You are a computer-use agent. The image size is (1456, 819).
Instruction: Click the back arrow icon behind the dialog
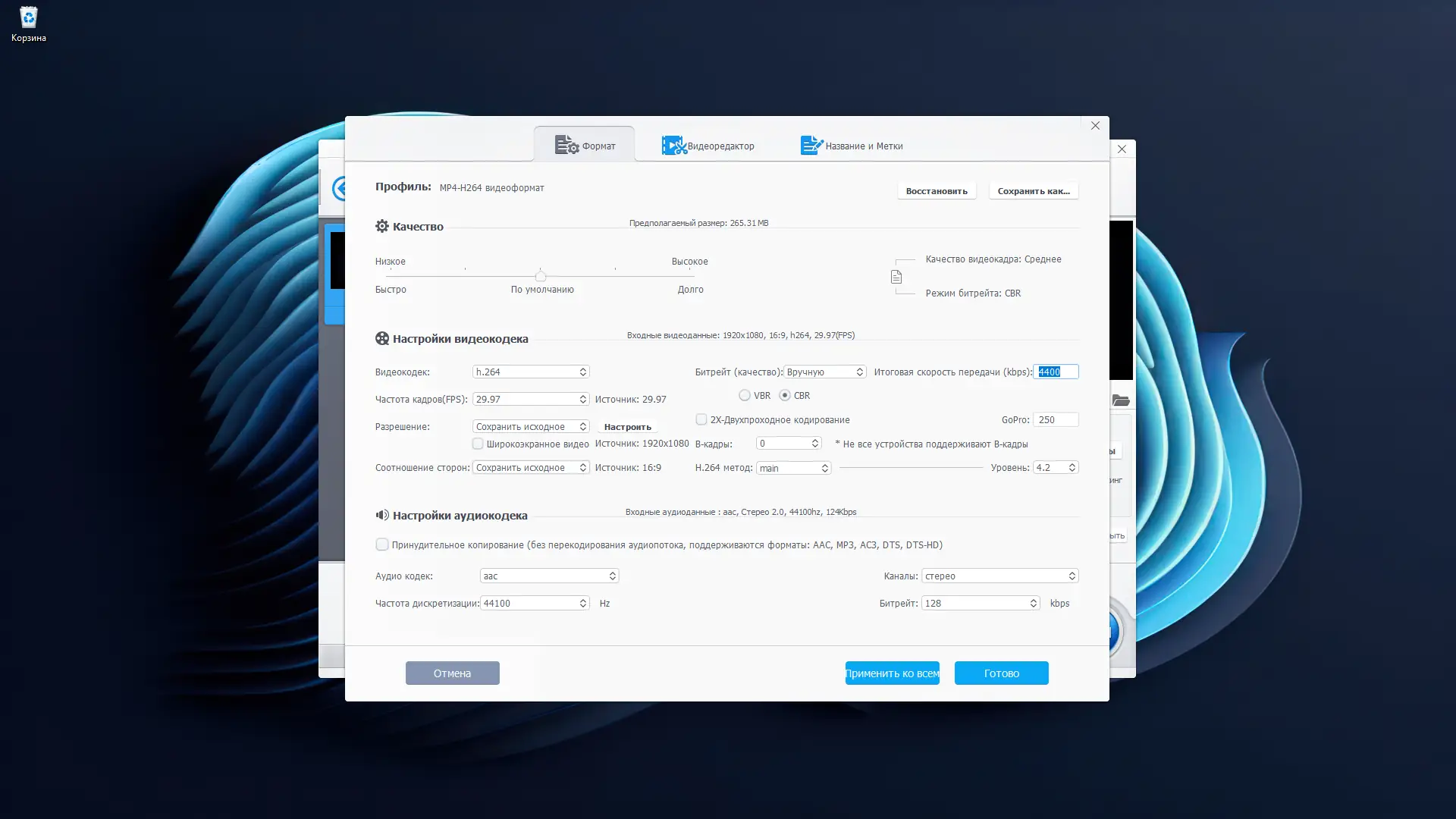point(339,188)
